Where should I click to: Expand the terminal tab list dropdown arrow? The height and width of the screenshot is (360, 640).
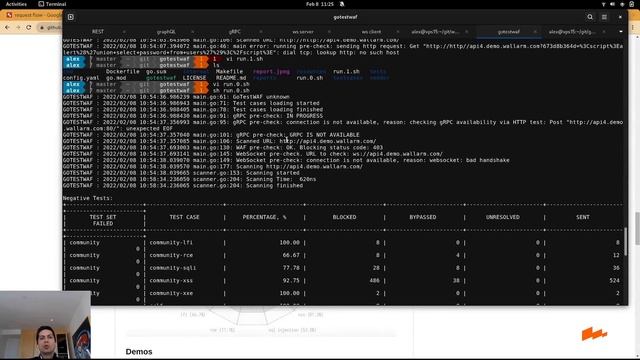pyautogui.click(x=621, y=32)
